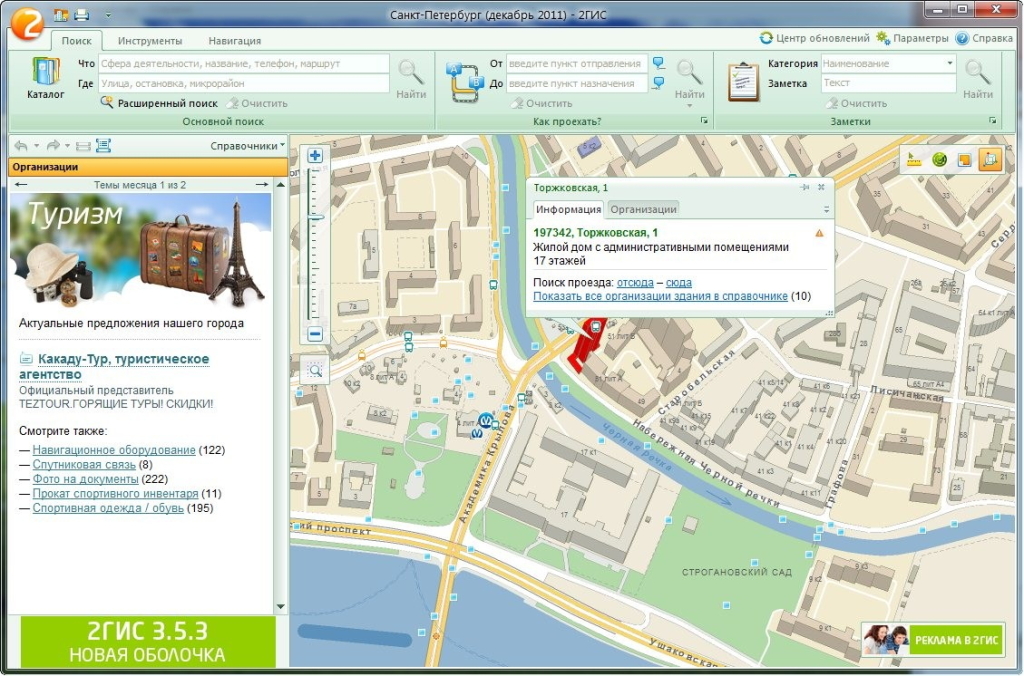Click the clipboard notes icon

(743, 82)
